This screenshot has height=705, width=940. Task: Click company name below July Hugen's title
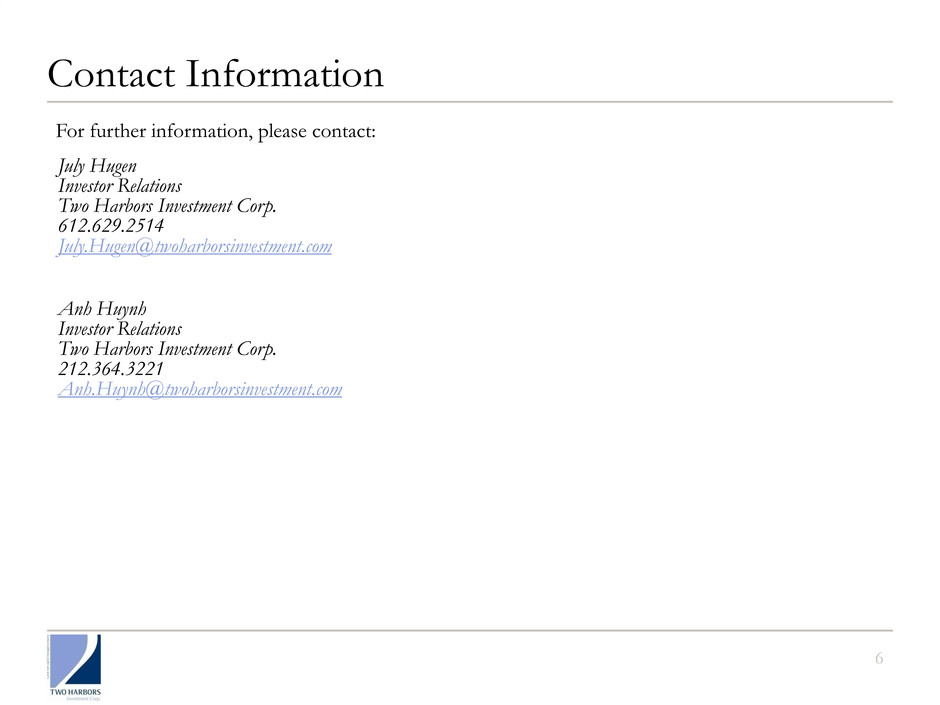point(167,206)
